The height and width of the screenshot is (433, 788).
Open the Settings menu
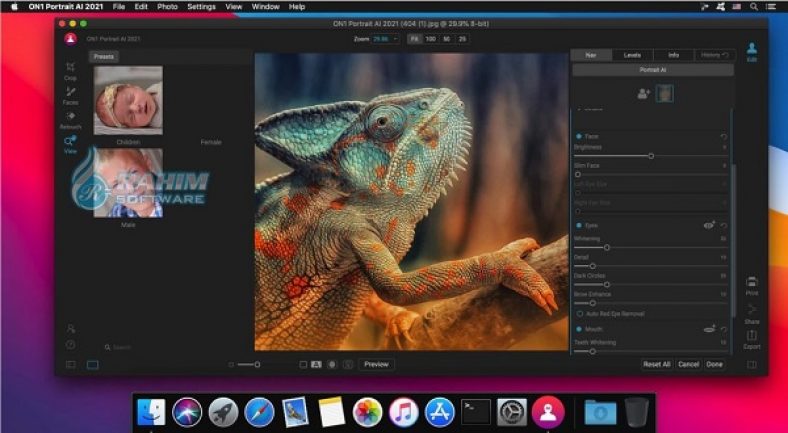tap(202, 7)
